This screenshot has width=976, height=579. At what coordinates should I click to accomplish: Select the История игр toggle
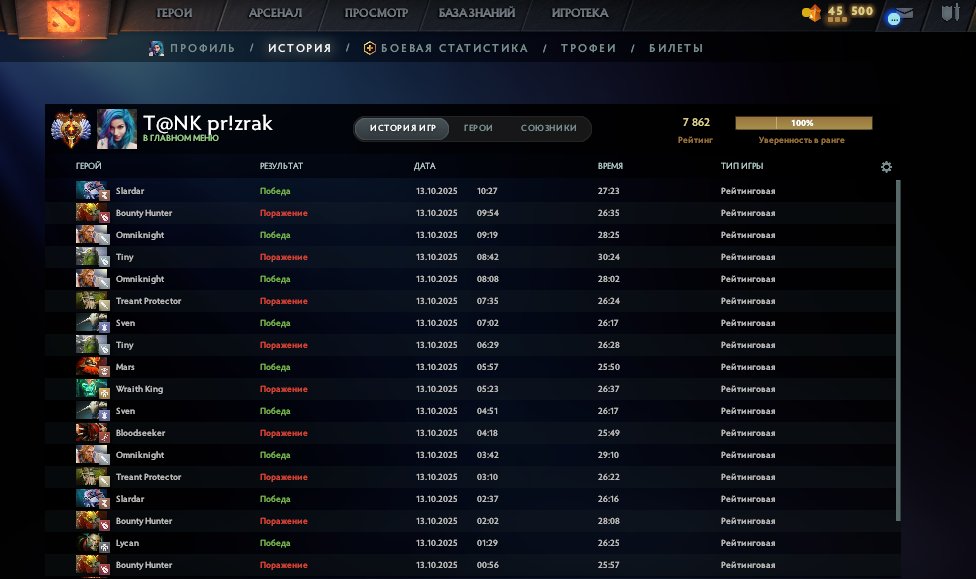402,129
